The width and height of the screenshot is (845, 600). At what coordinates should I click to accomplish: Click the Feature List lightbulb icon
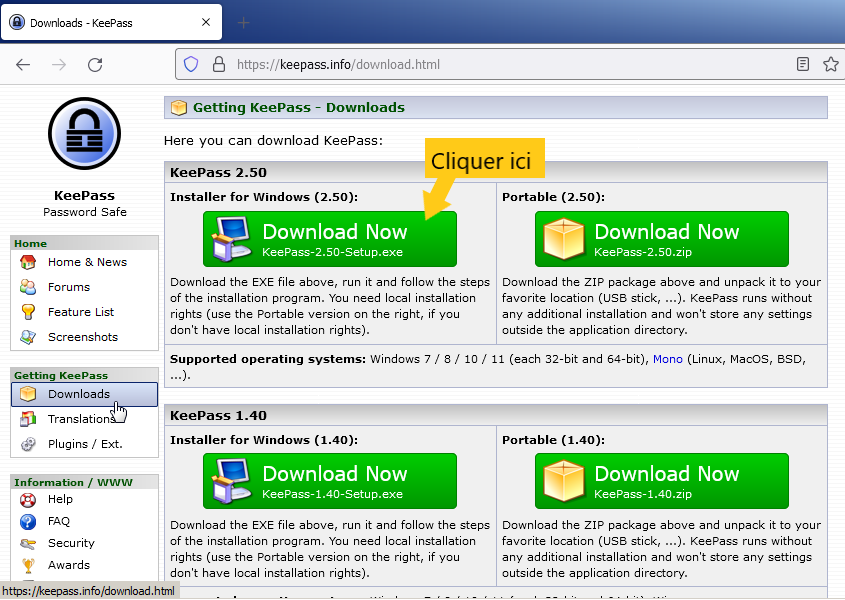point(28,312)
